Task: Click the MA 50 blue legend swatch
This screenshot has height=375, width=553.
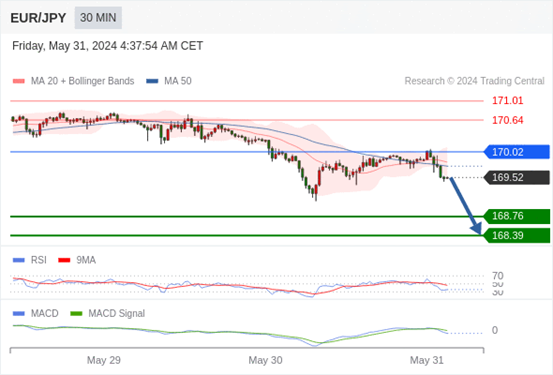Action: (x=152, y=81)
